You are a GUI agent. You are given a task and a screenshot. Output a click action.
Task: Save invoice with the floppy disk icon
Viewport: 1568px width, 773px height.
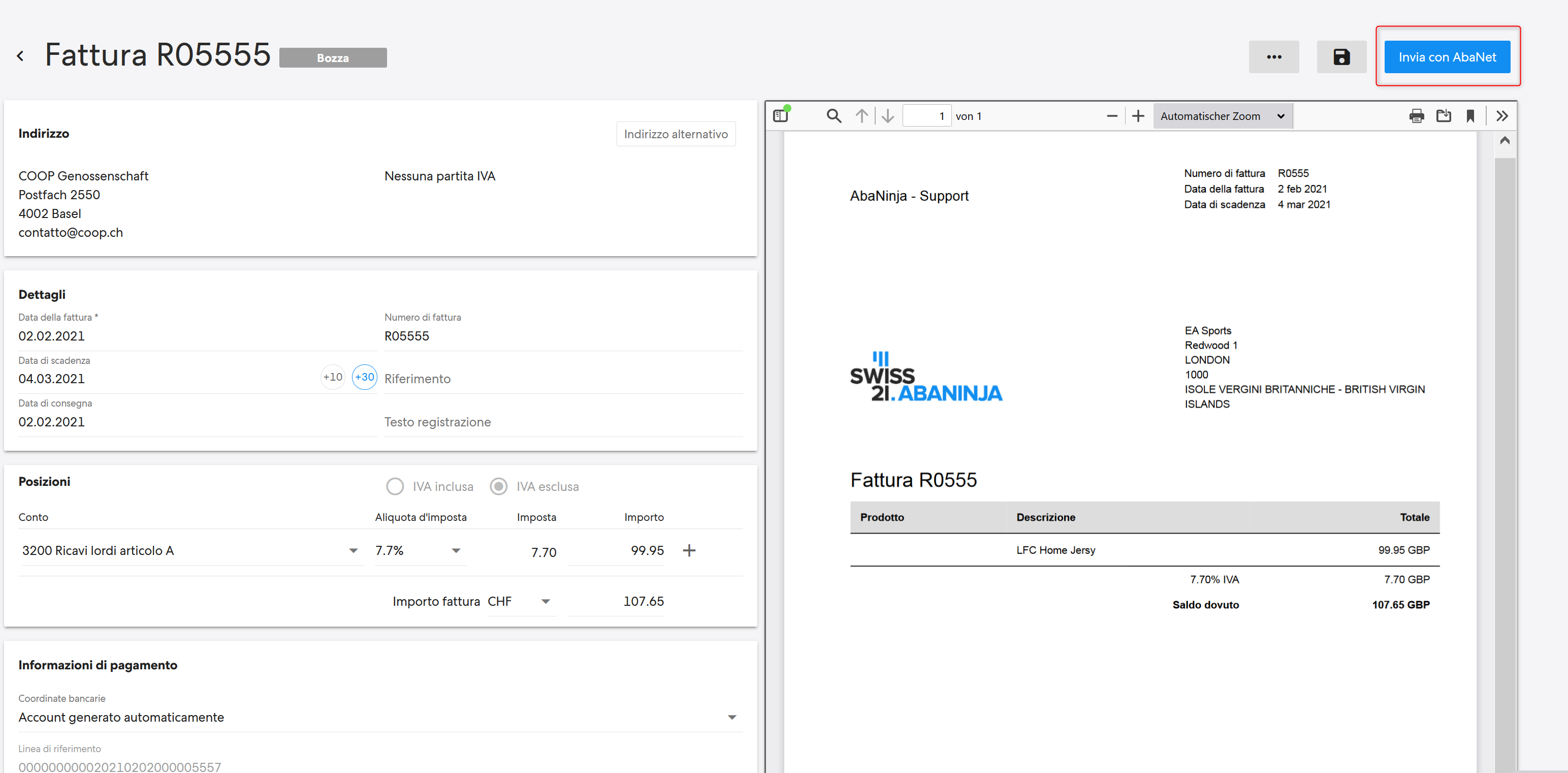[1341, 56]
